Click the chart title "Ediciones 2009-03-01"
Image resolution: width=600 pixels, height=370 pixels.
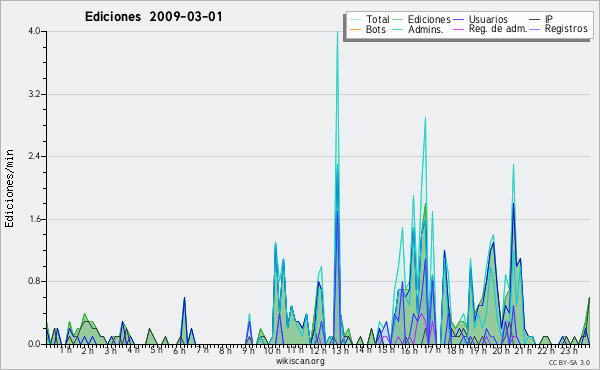pyautogui.click(x=153, y=17)
